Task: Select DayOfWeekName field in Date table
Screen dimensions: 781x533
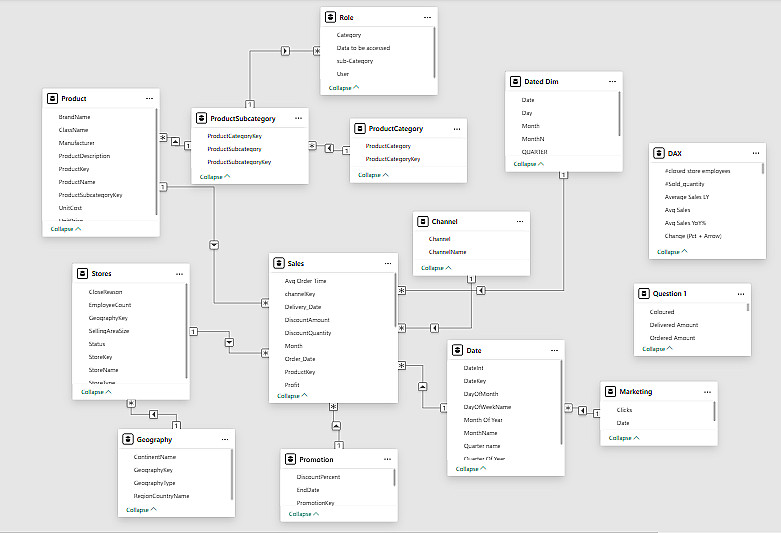Action: pyautogui.click(x=487, y=407)
